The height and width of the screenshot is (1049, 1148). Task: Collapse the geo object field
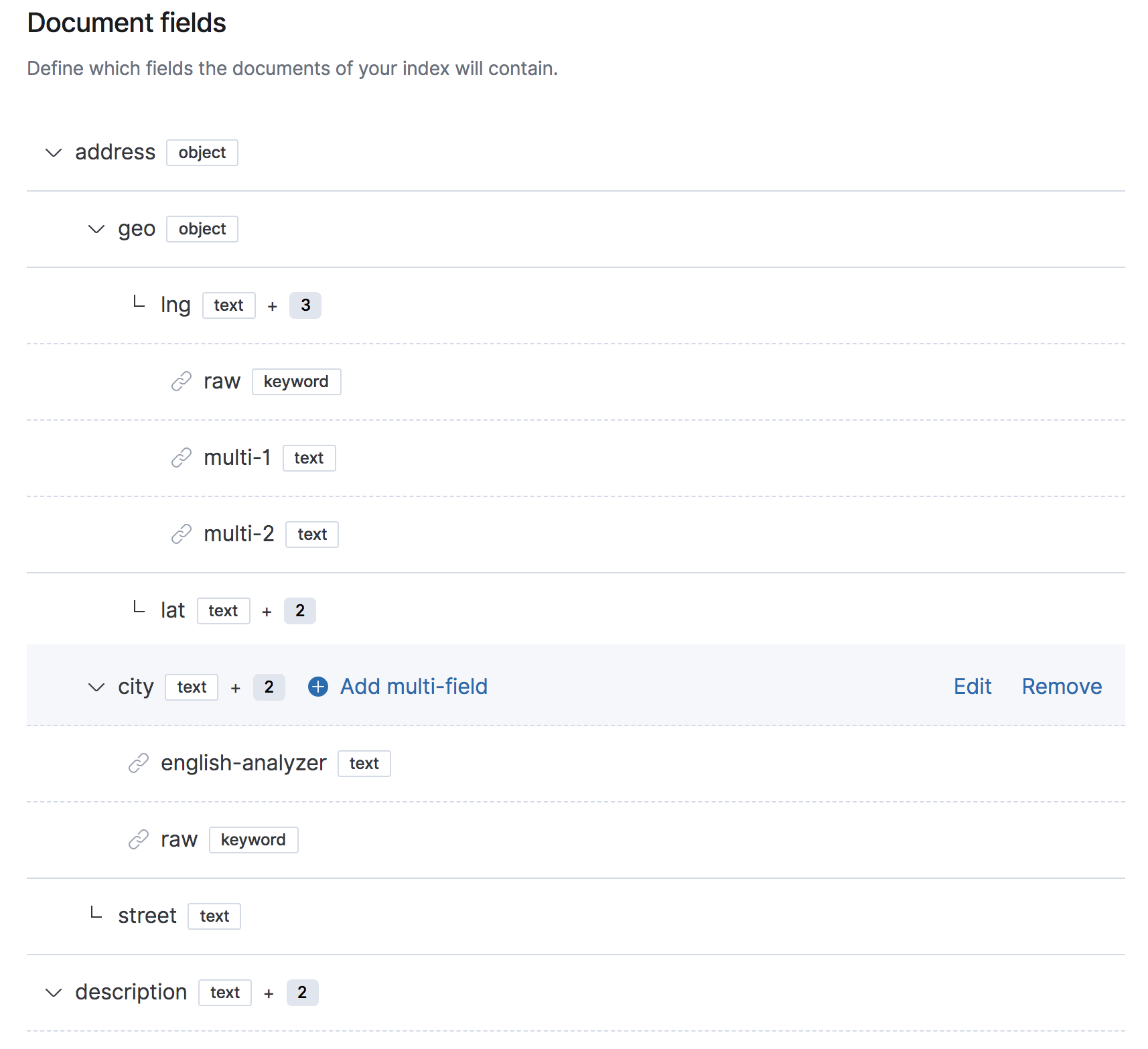pyautogui.click(x=96, y=229)
